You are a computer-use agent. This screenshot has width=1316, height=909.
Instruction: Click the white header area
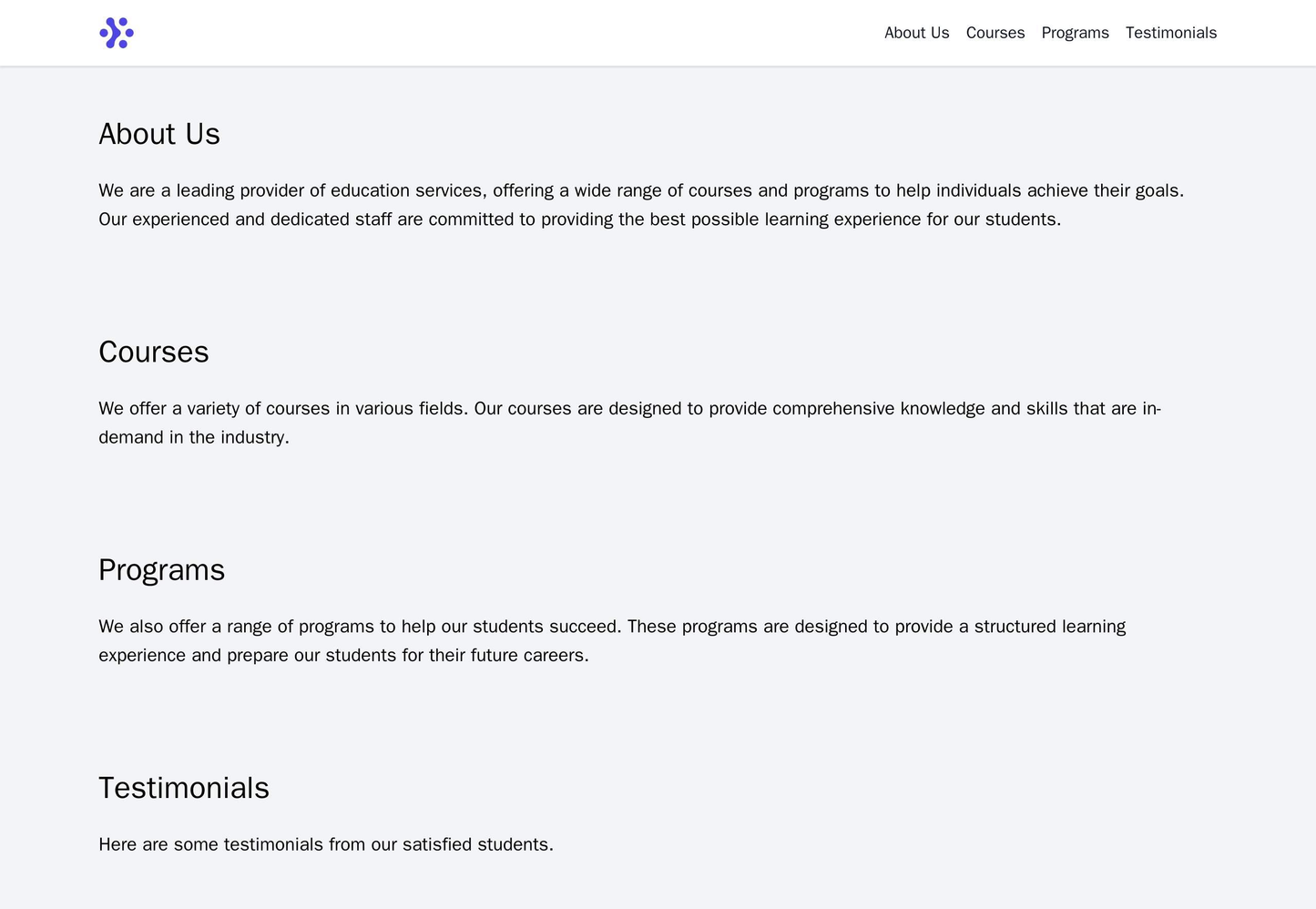546,33
